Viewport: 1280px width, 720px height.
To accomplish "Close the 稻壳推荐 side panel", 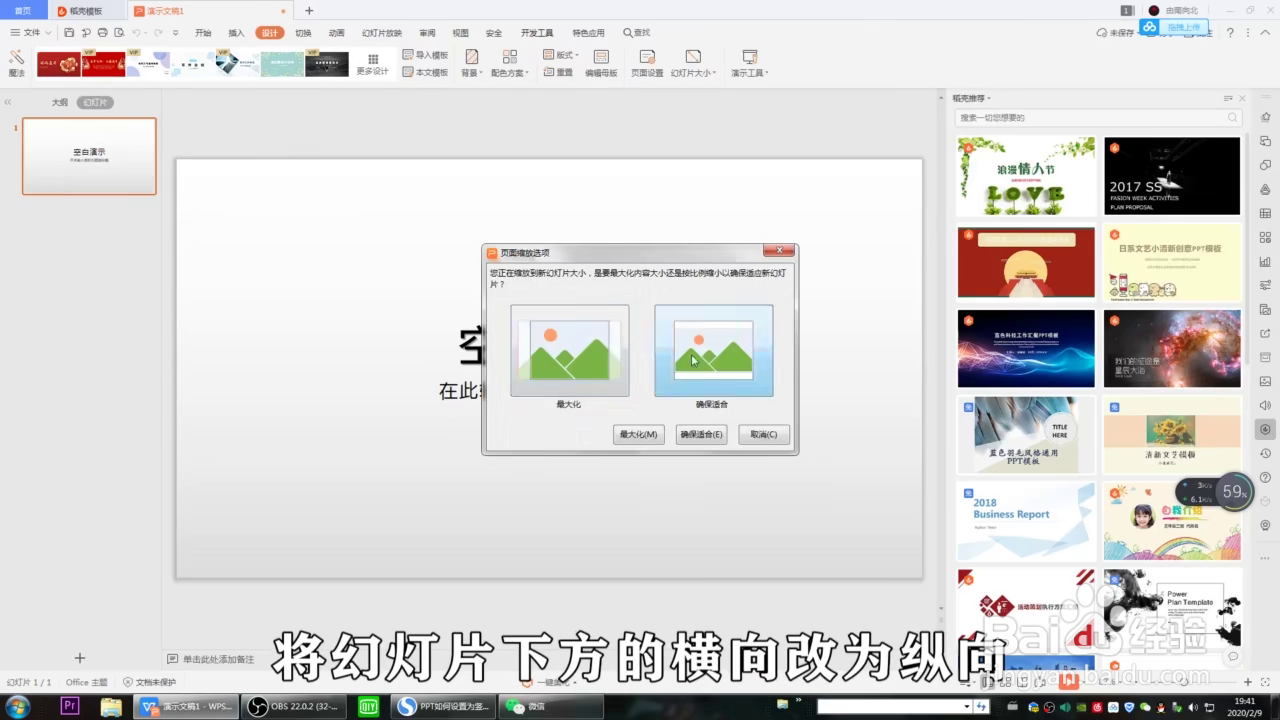I will click(1243, 98).
